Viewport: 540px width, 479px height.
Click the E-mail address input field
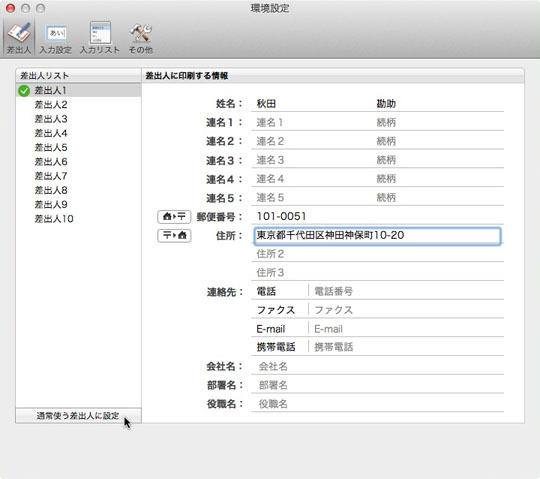tap(407, 329)
